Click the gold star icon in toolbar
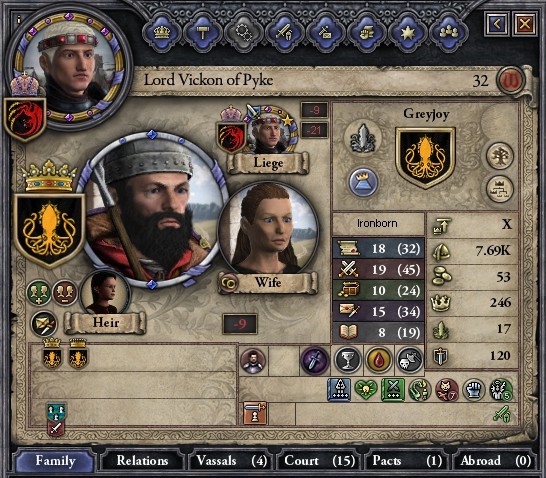The image size is (546, 478). click(x=407, y=33)
